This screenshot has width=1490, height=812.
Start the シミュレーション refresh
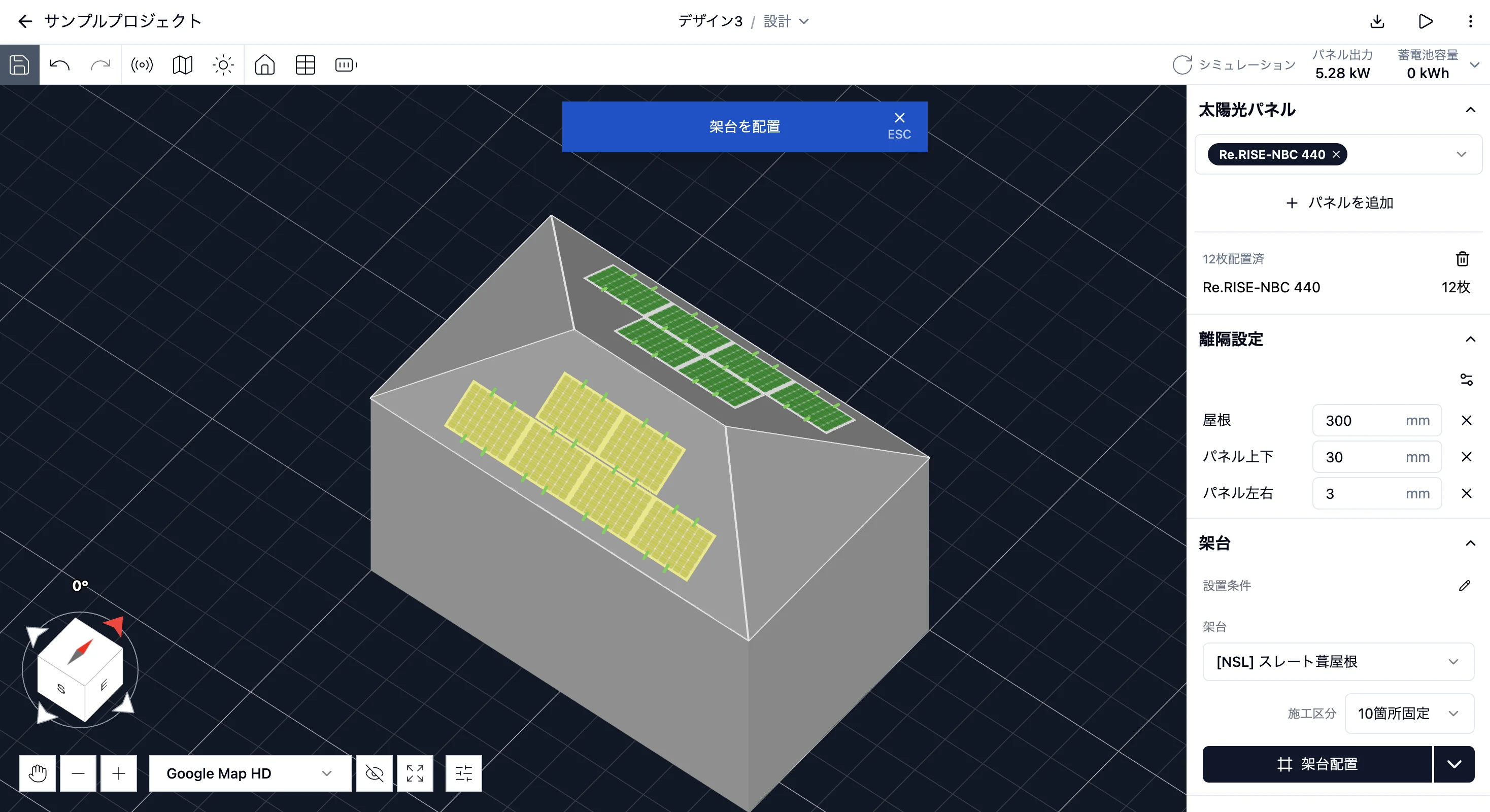coord(1234,65)
